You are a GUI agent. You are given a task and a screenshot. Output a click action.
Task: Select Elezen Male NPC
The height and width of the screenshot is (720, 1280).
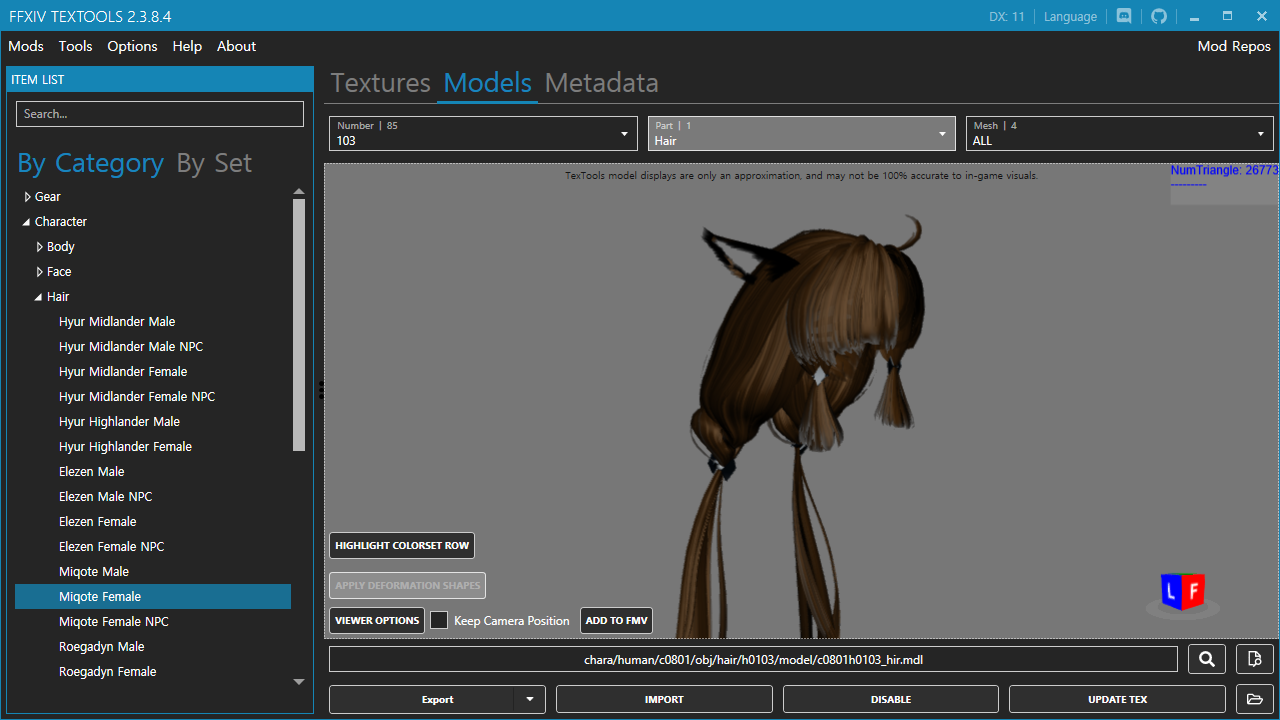click(106, 497)
